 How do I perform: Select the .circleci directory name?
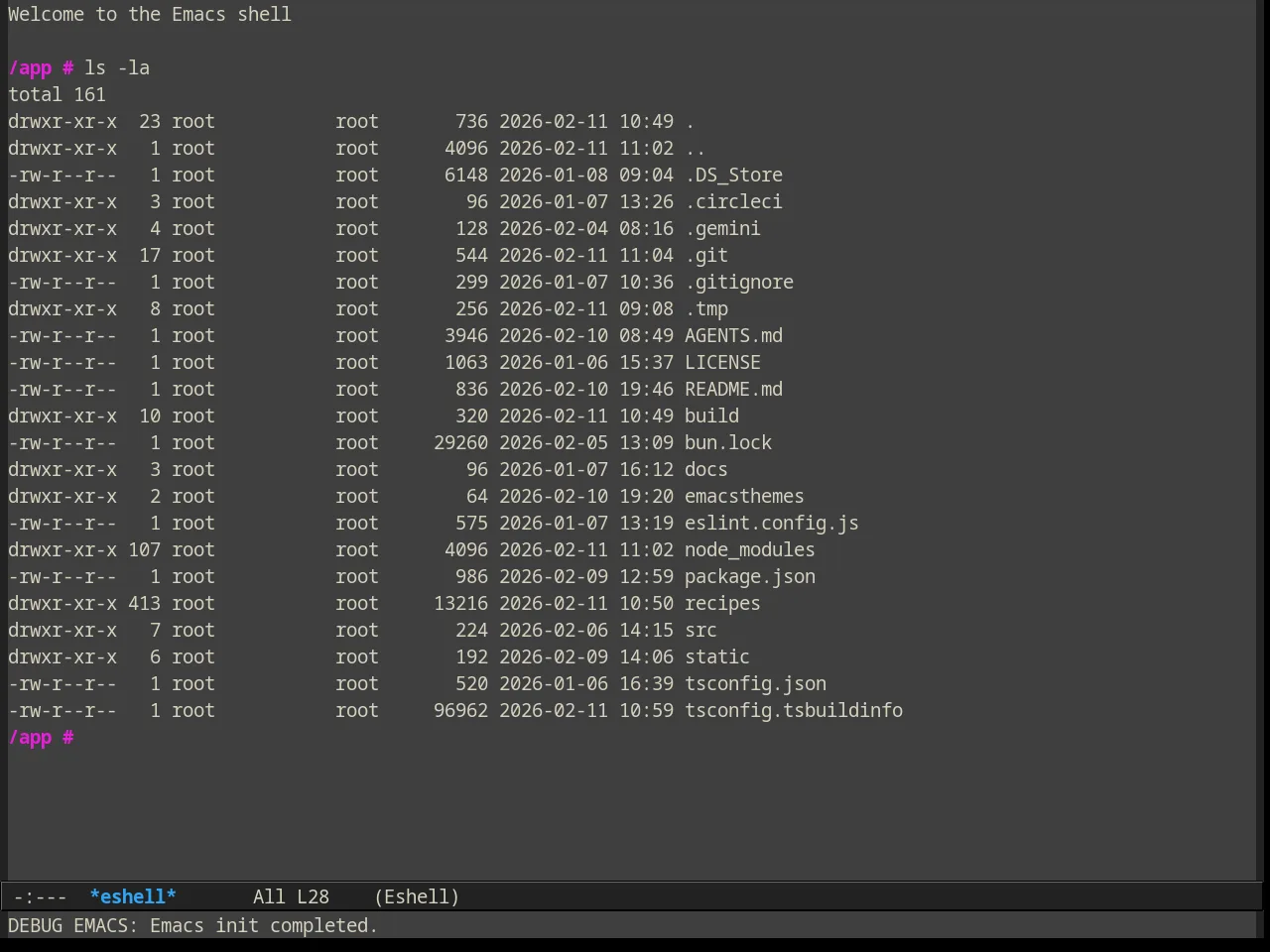[x=733, y=201]
